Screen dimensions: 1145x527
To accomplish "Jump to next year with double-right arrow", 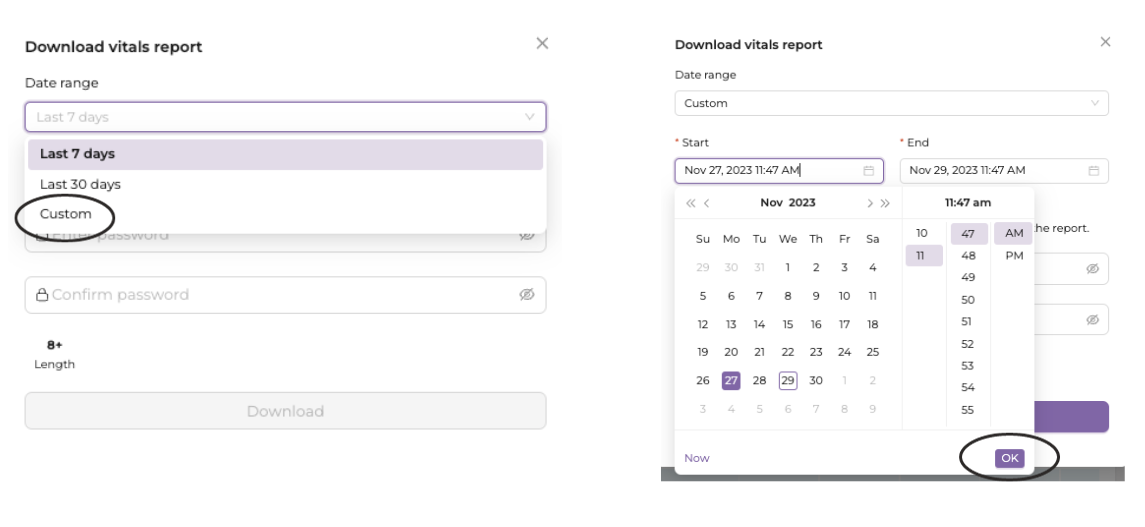I will pos(885,204).
